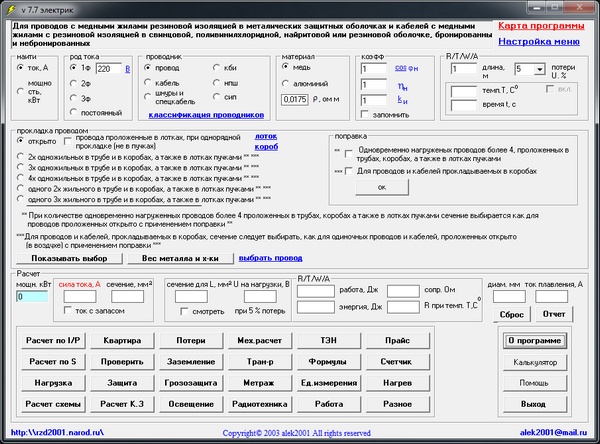Click the Показывать выбор button
The width and height of the screenshot is (600, 444).
tap(68, 258)
